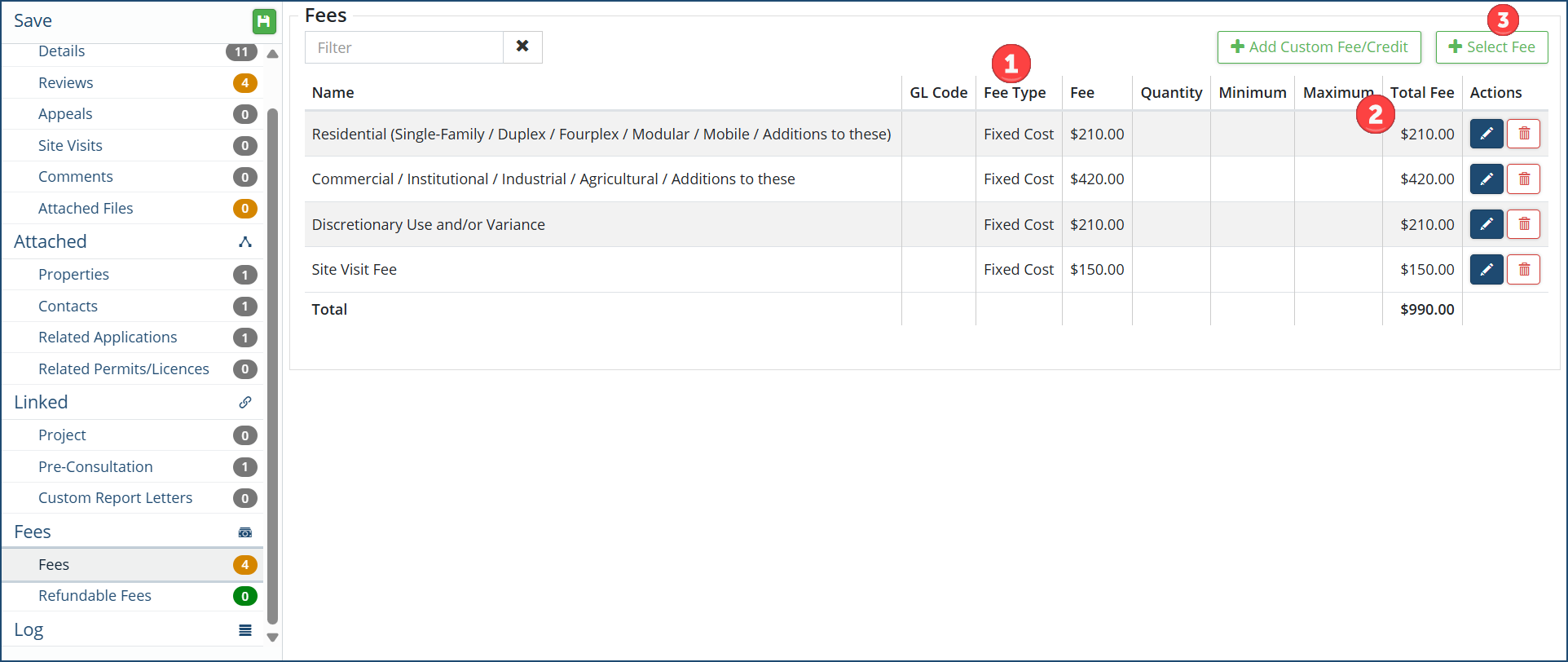Remove the Site Visit Fee via trash icon
The width and height of the screenshot is (1568, 662).
point(1523,269)
